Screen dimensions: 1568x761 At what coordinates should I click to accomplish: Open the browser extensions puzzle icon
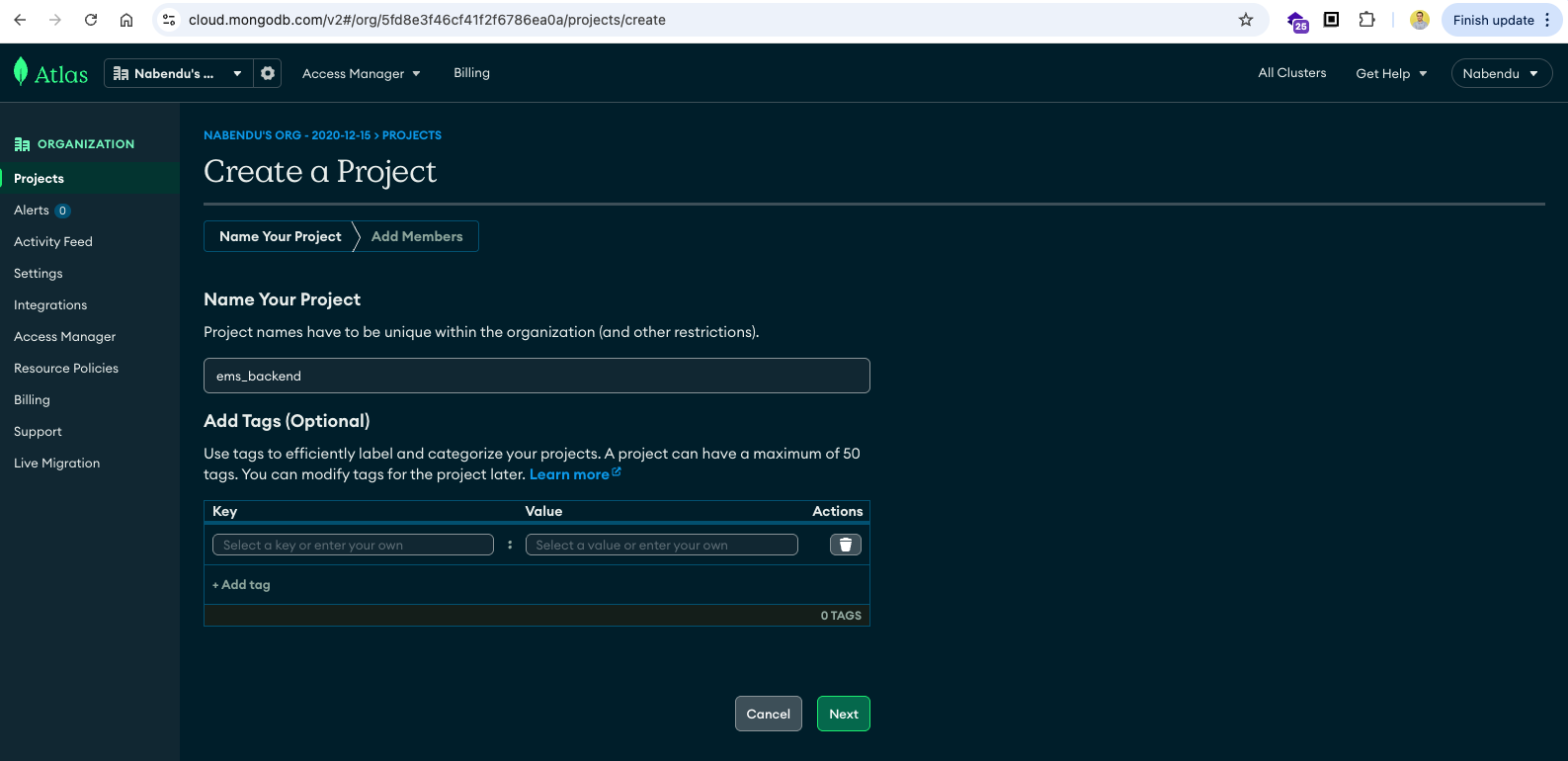coord(1367,20)
